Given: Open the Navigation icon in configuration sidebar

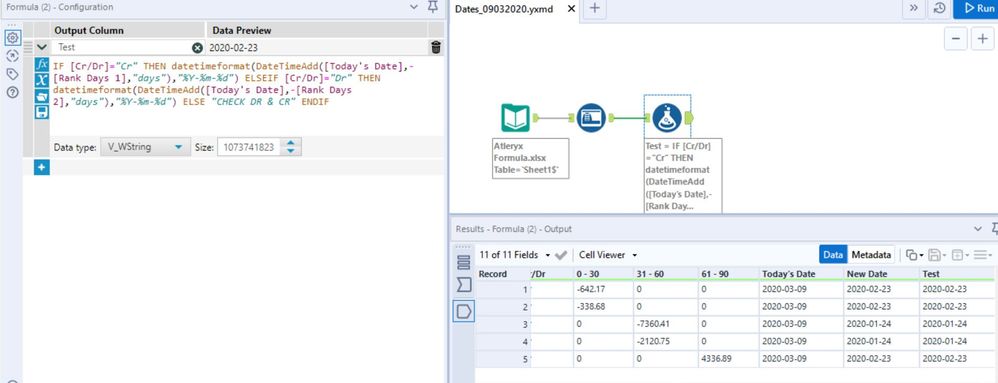Looking at the screenshot, I should 12,56.
